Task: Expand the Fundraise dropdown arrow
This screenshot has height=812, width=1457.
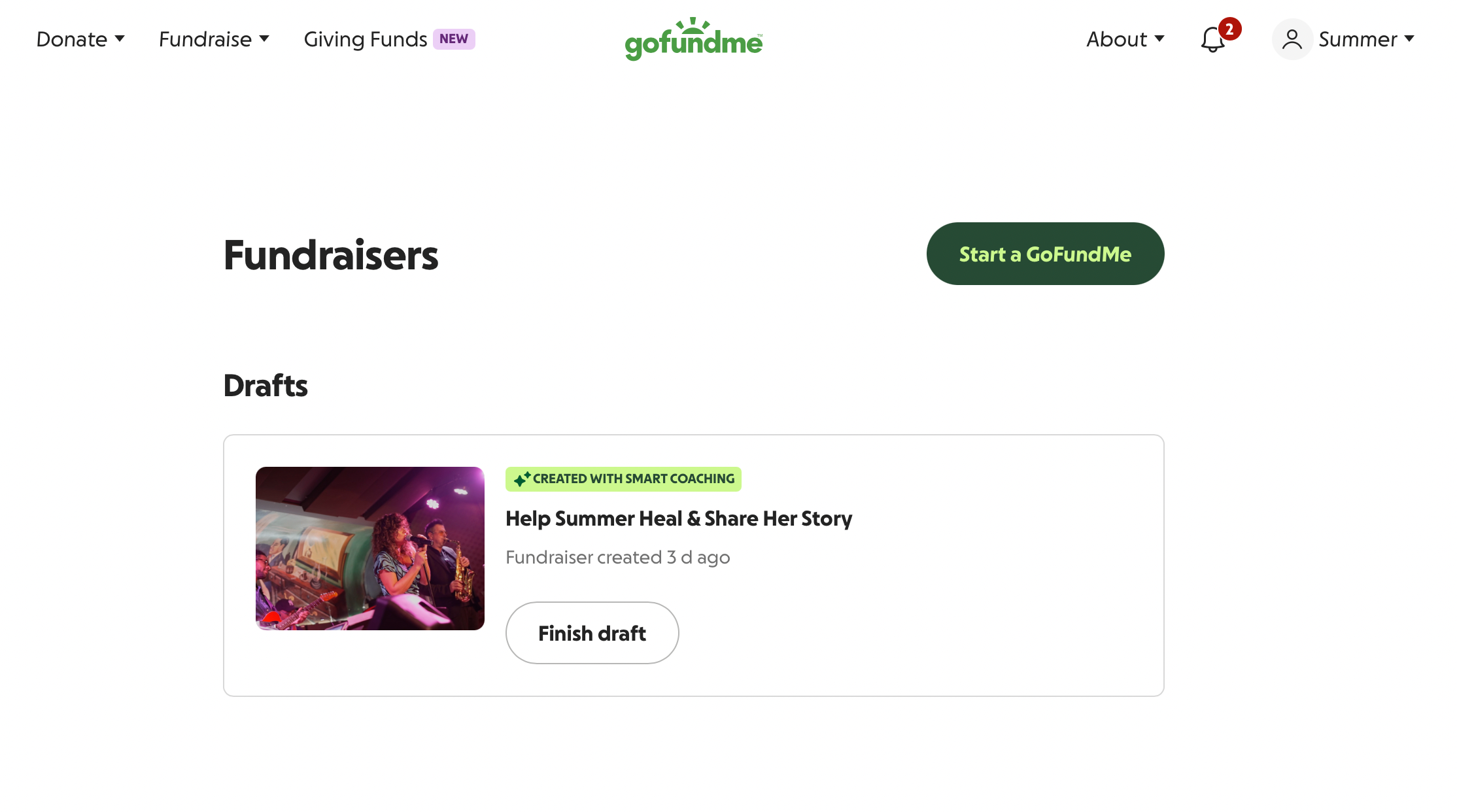Action: [264, 39]
